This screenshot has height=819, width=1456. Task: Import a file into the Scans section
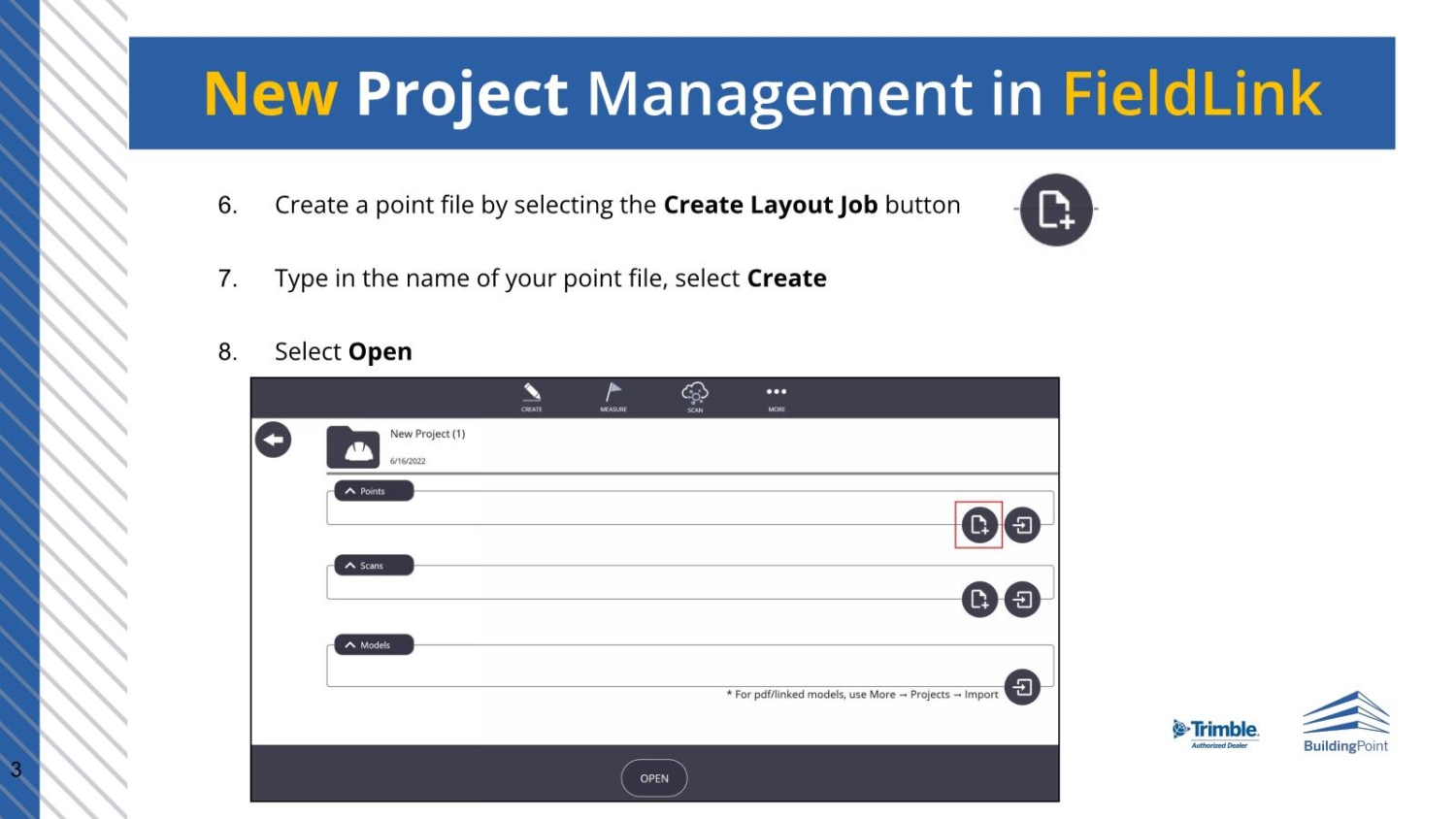(1022, 600)
